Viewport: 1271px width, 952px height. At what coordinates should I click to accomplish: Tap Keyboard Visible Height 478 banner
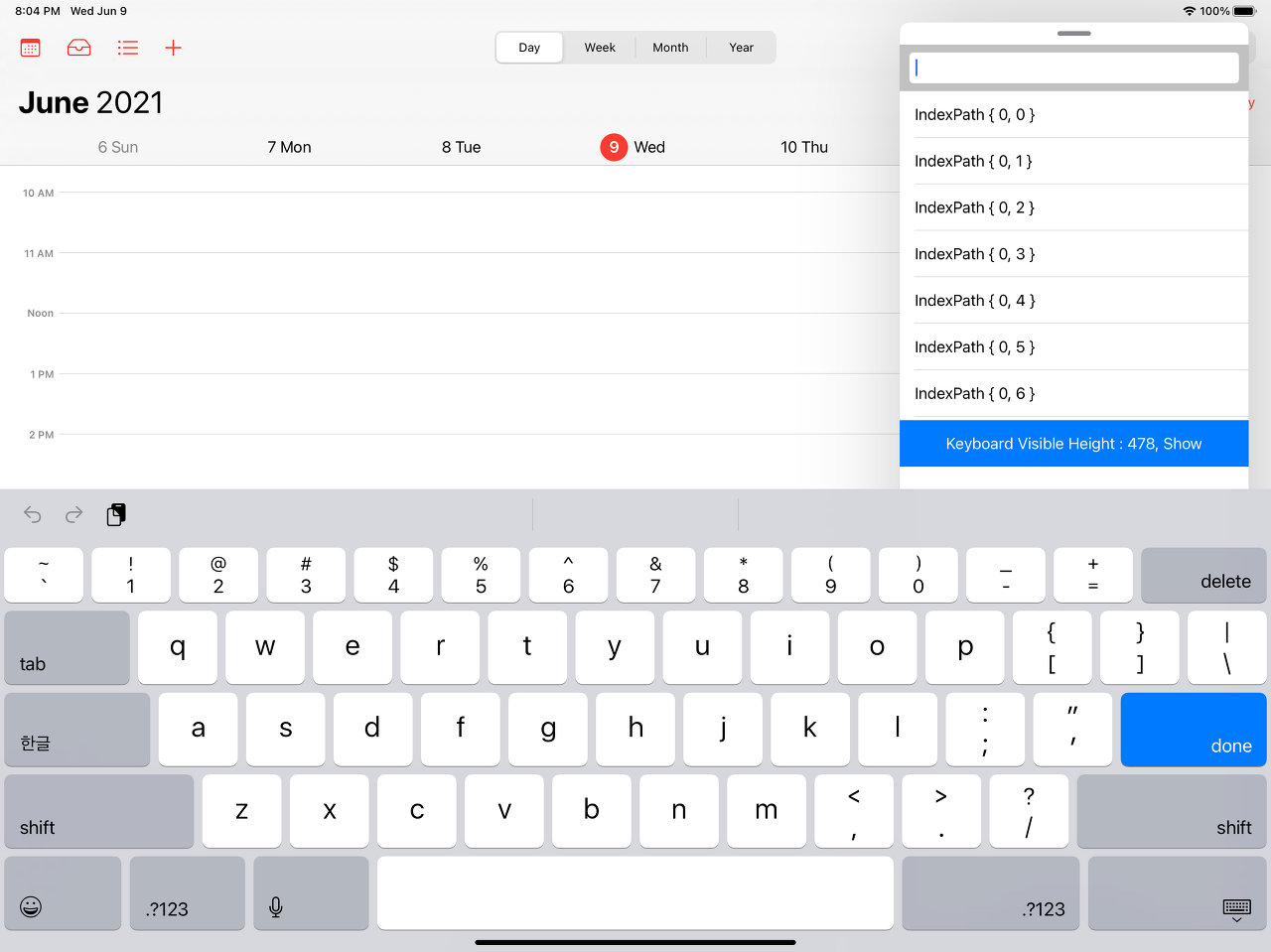pyautogui.click(x=1073, y=444)
